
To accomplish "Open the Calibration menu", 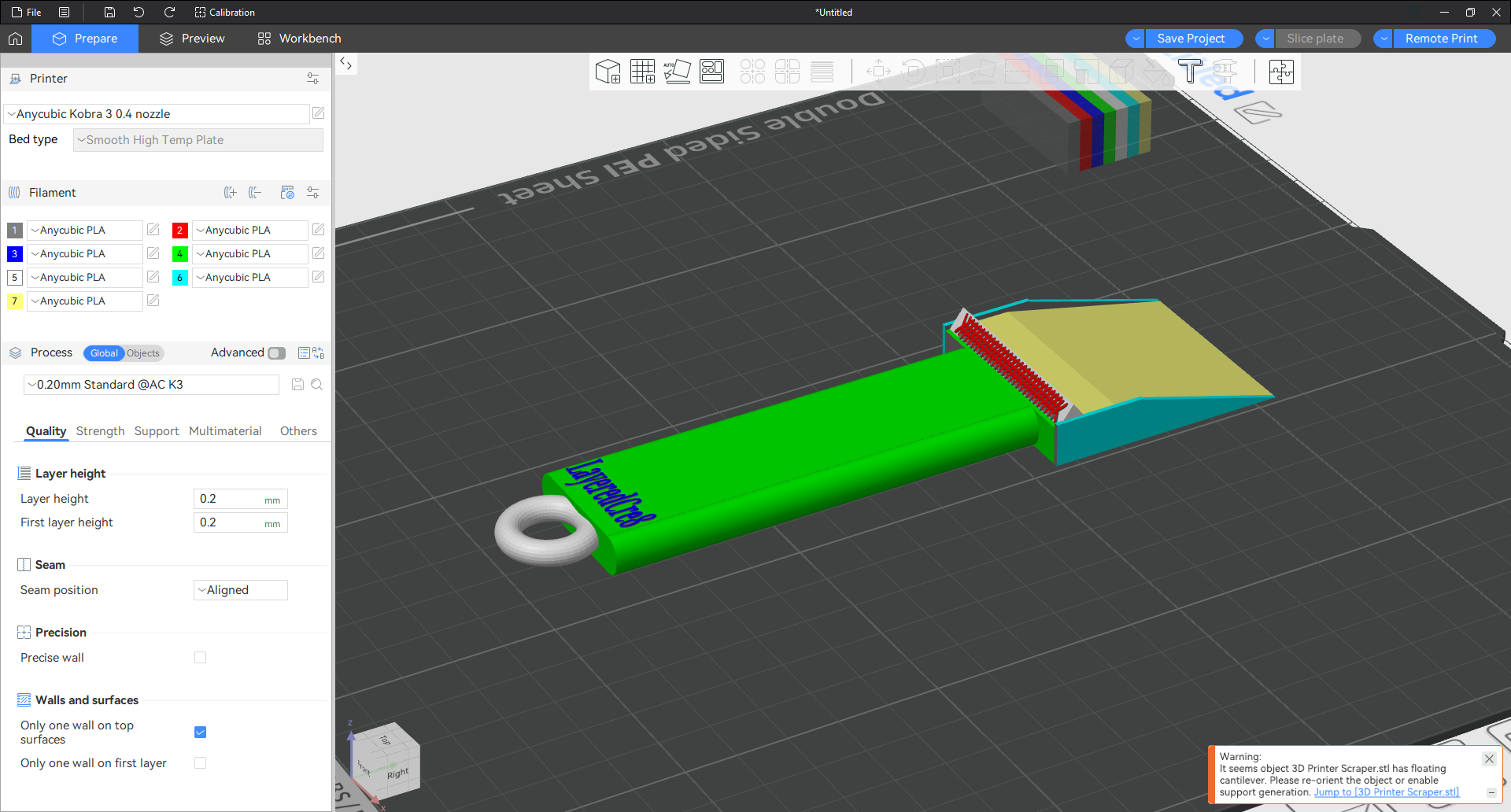I will 225,13.
